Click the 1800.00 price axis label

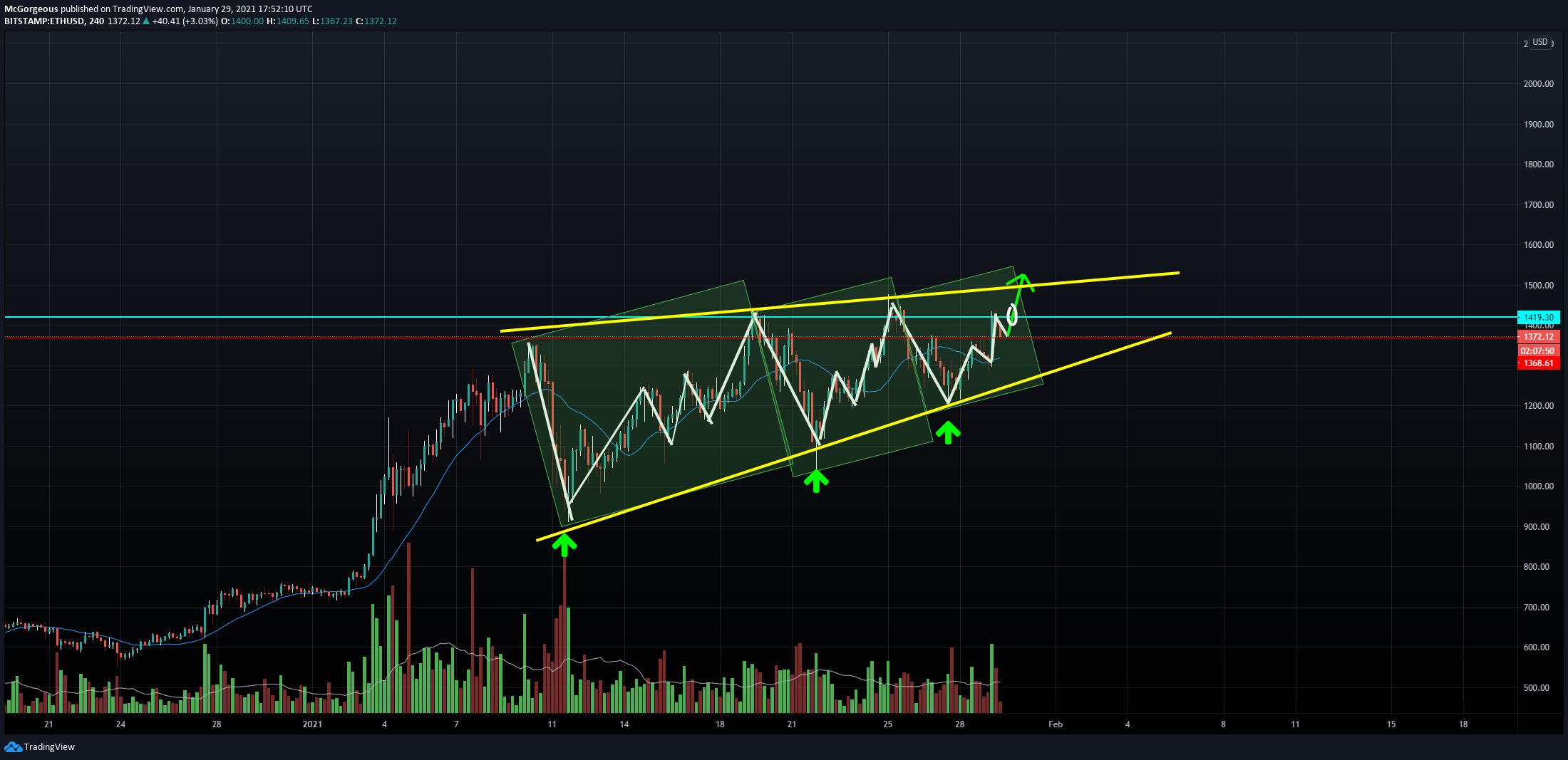coord(1539,165)
